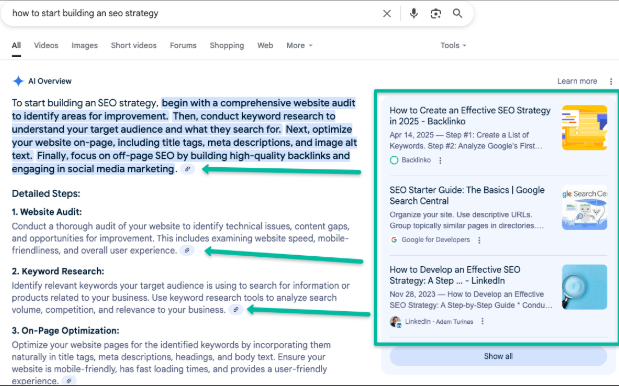Viewport: 619px width, 386px height.
Task: Open three-dot menu next to Google for Developers
Action: point(479,240)
